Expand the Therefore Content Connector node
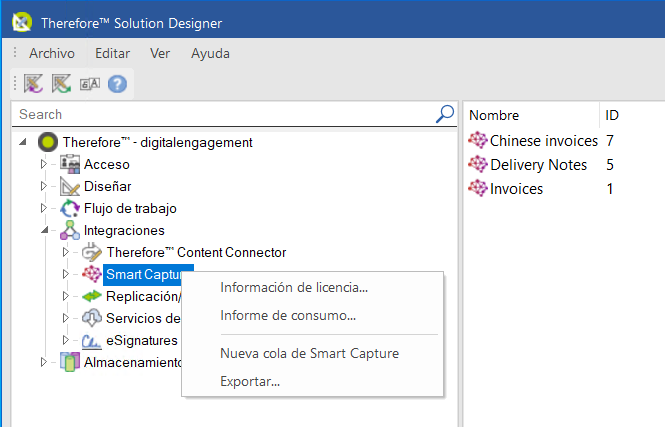Screen dimensions: 665x427 [65, 252]
